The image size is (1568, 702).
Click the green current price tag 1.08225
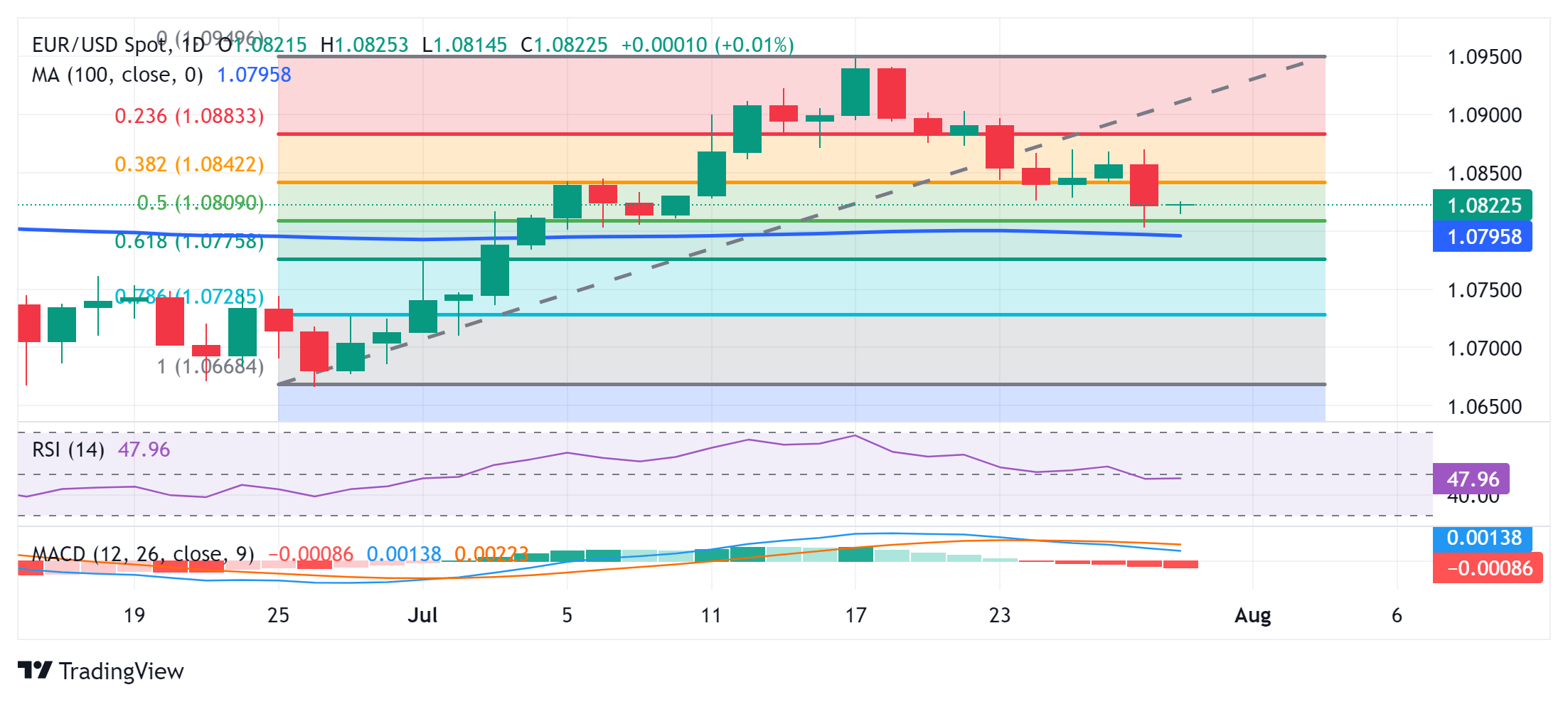[x=1483, y=206]
